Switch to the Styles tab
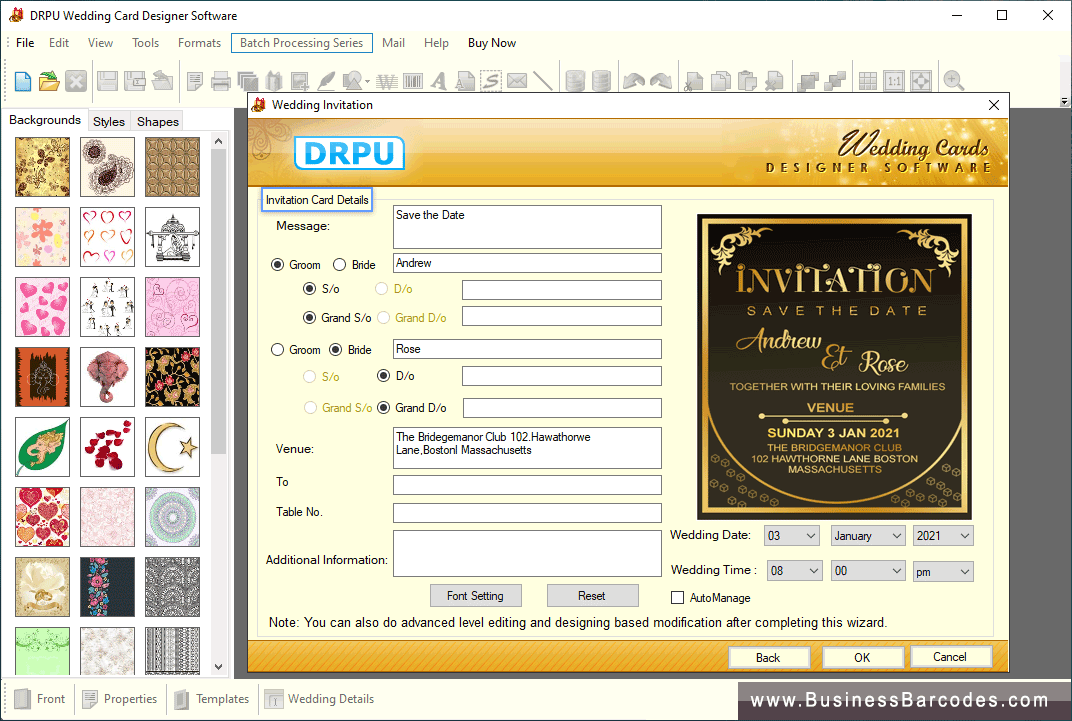Screen dimensions: 1072x721 tap(109, 122)
